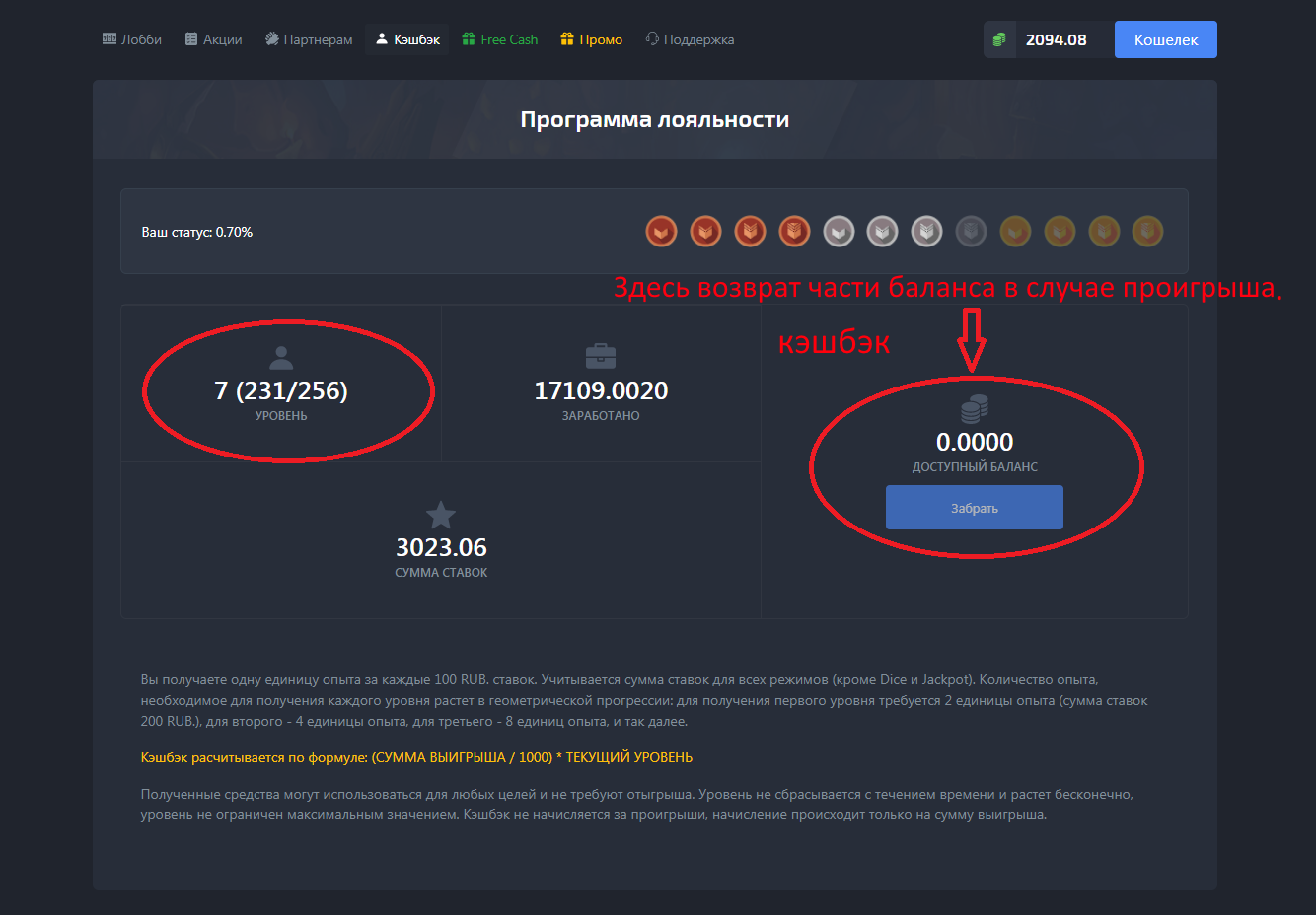Viewport: 1316px width, 915px height.
Task: Click the fourth bronze status badge
Action: click(x=794, y=232)
